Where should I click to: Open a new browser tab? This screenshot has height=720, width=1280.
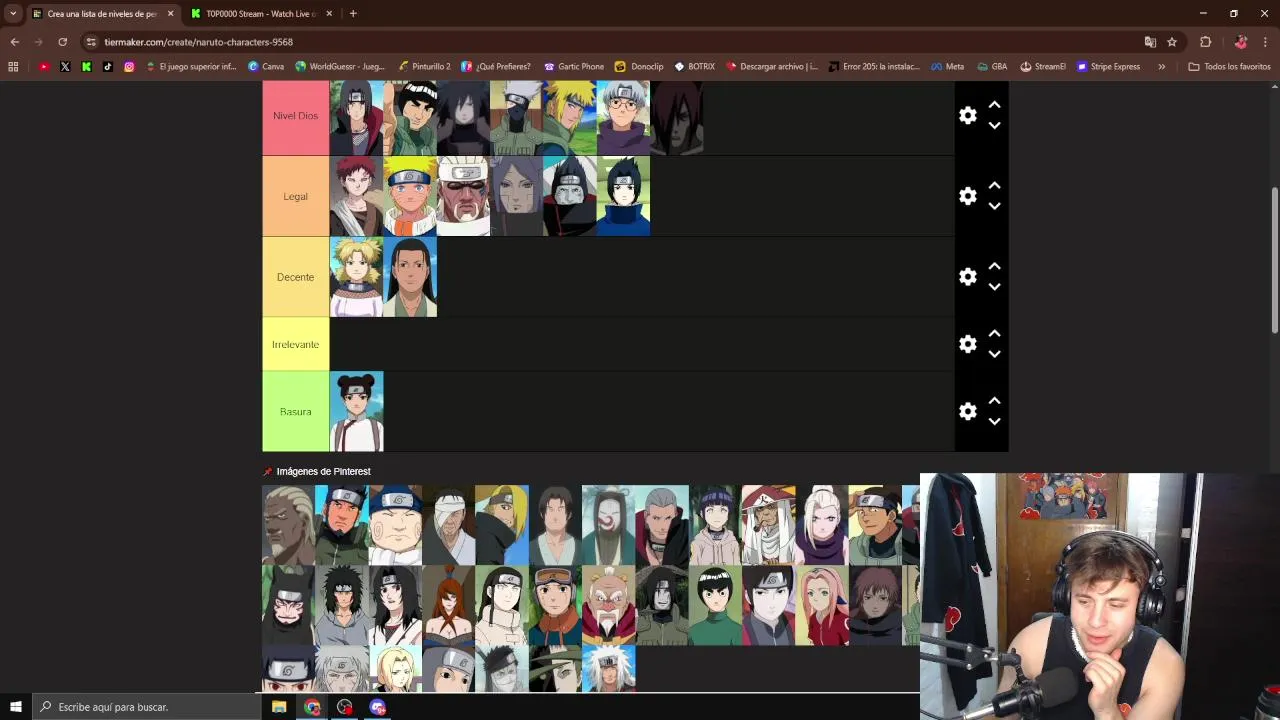[x=353, y=14]
